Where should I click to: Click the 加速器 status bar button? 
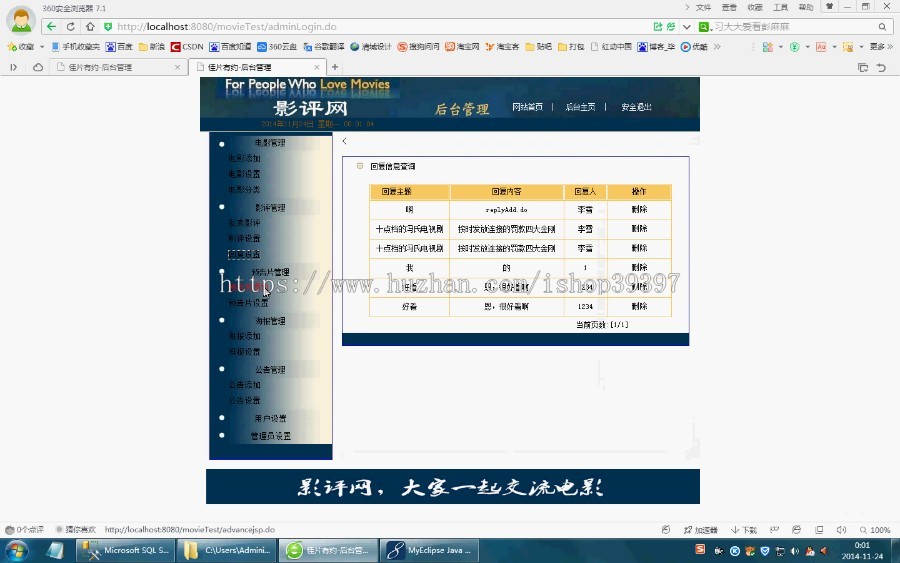(700, 530)
